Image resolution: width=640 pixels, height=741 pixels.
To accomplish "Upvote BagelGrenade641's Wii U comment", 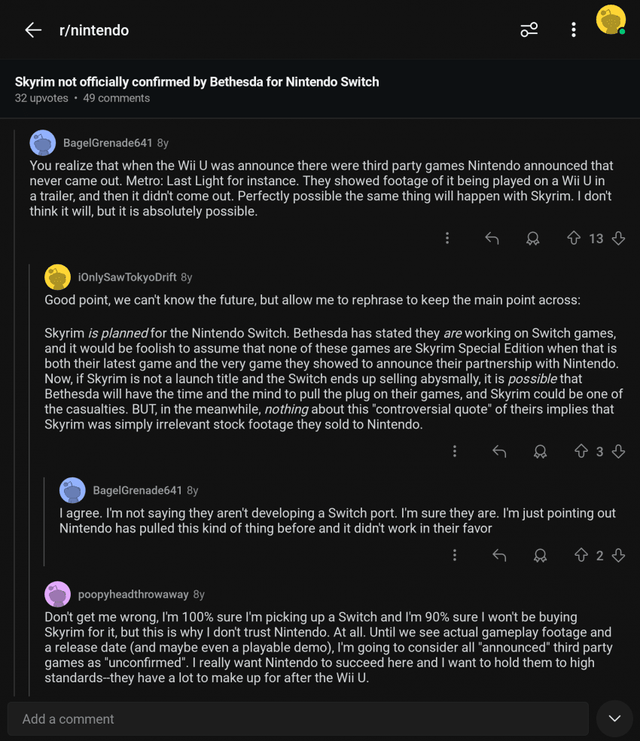I will point(574,238).
